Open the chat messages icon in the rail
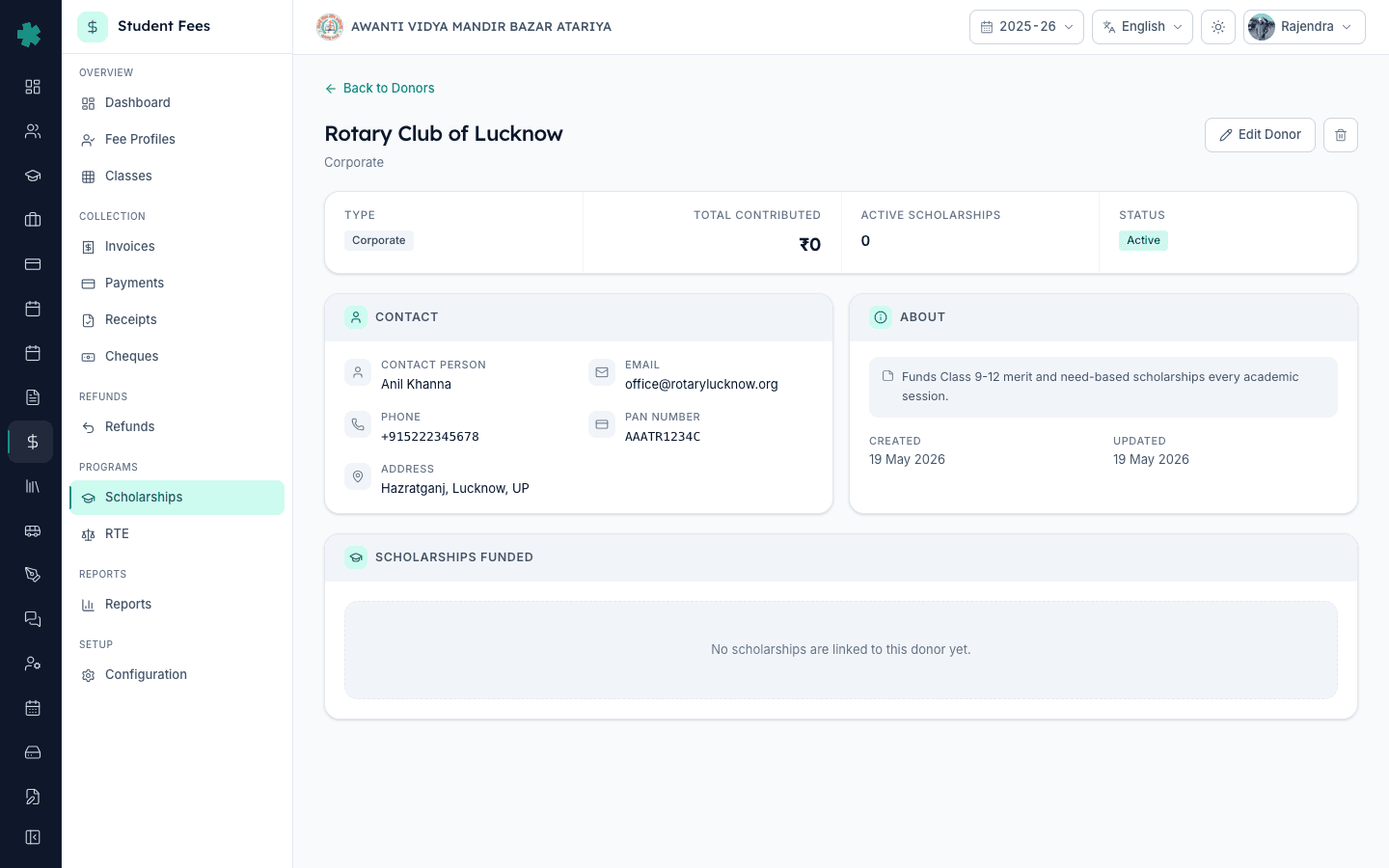This screenshot has width=1389, height=868. [x=33, y=619]
